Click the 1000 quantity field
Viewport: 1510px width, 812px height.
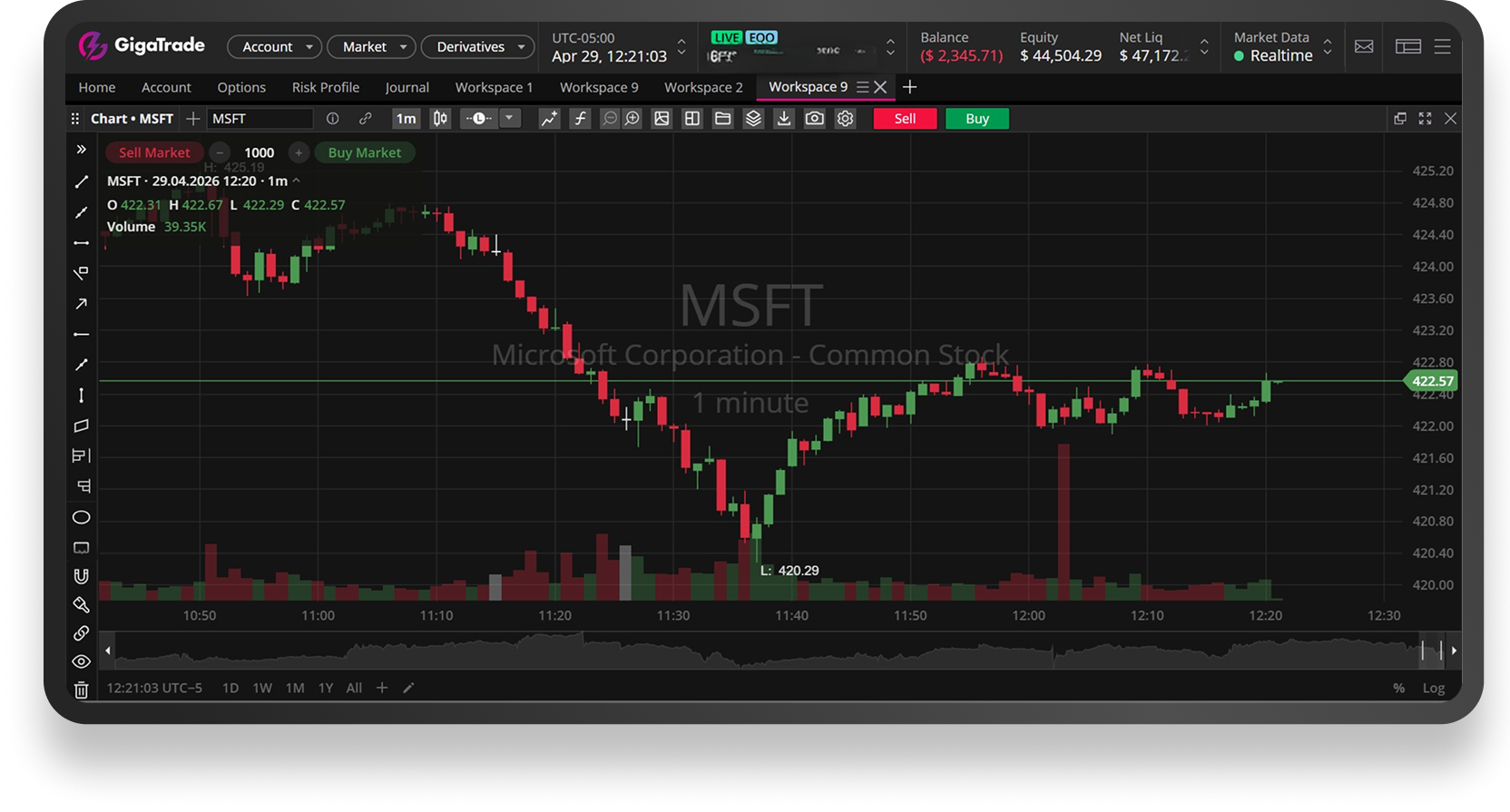260,152
